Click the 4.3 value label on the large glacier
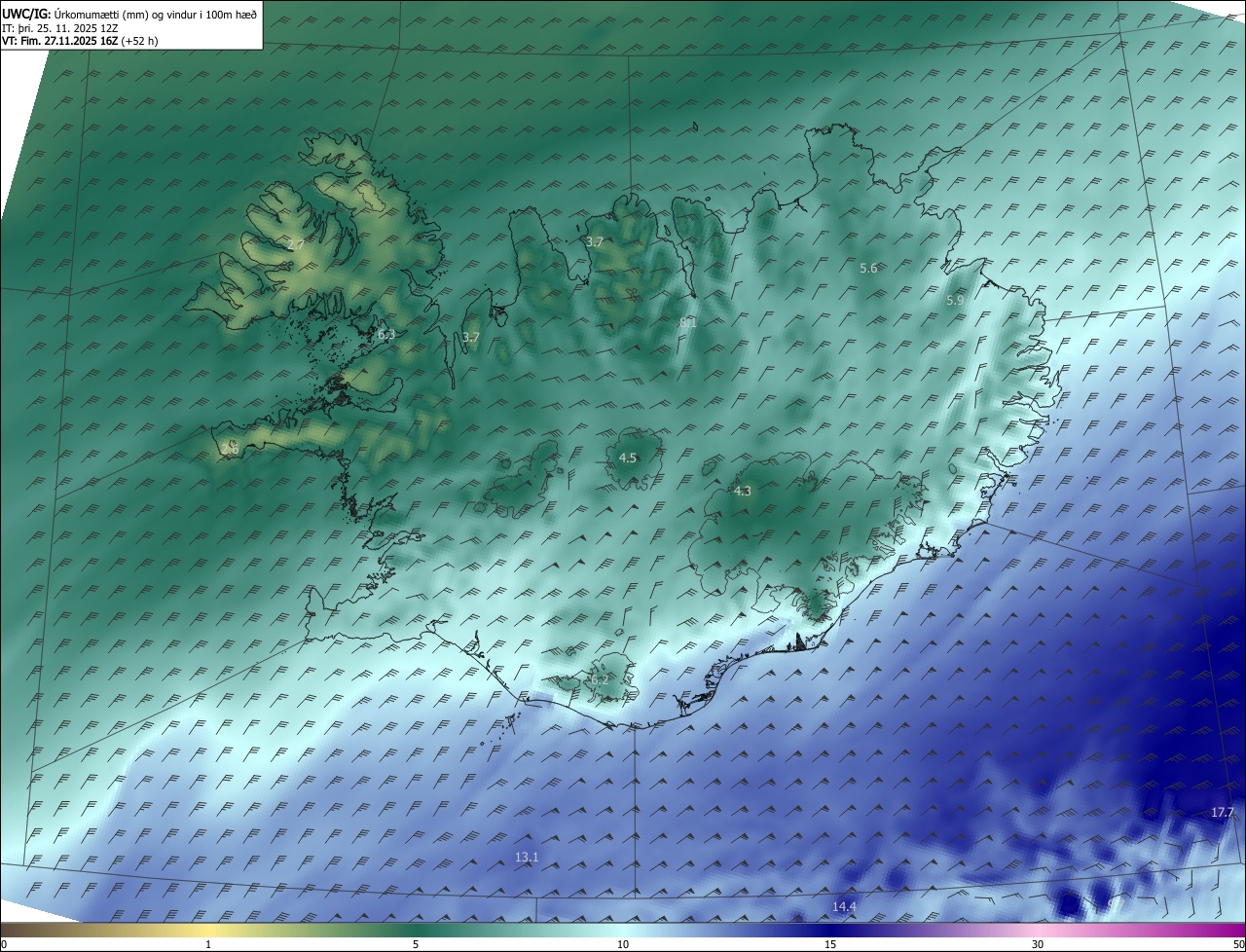 click(x=743, y=492)
